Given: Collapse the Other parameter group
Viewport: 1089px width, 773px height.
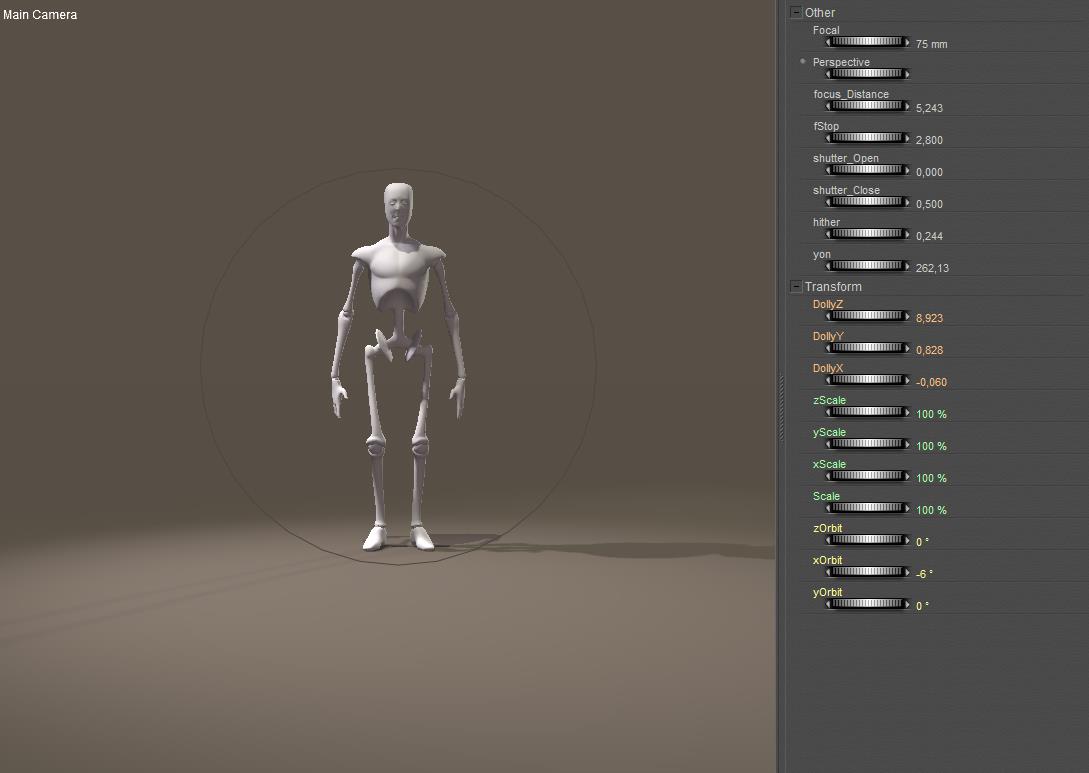Looking at the screenshot, I should coord(796,13).
